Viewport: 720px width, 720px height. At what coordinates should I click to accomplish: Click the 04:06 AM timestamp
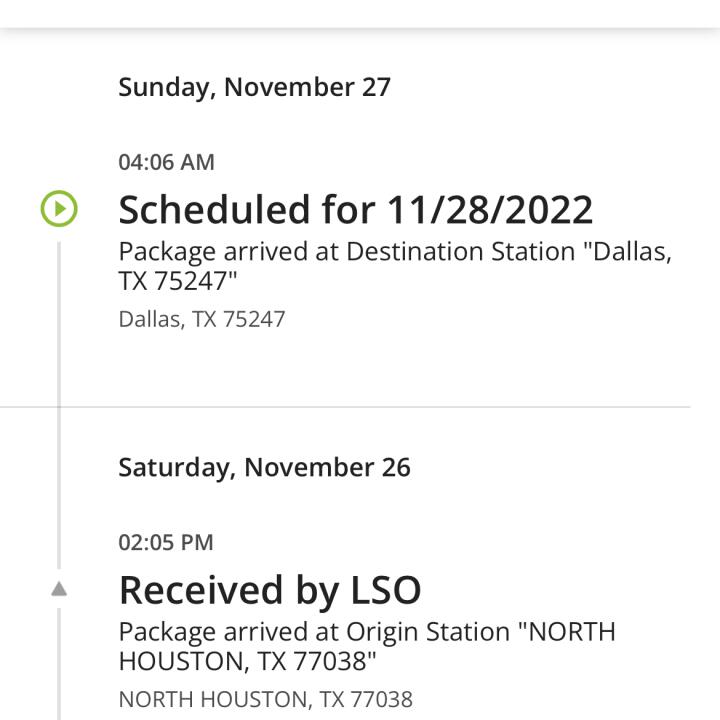click(166, 162)
